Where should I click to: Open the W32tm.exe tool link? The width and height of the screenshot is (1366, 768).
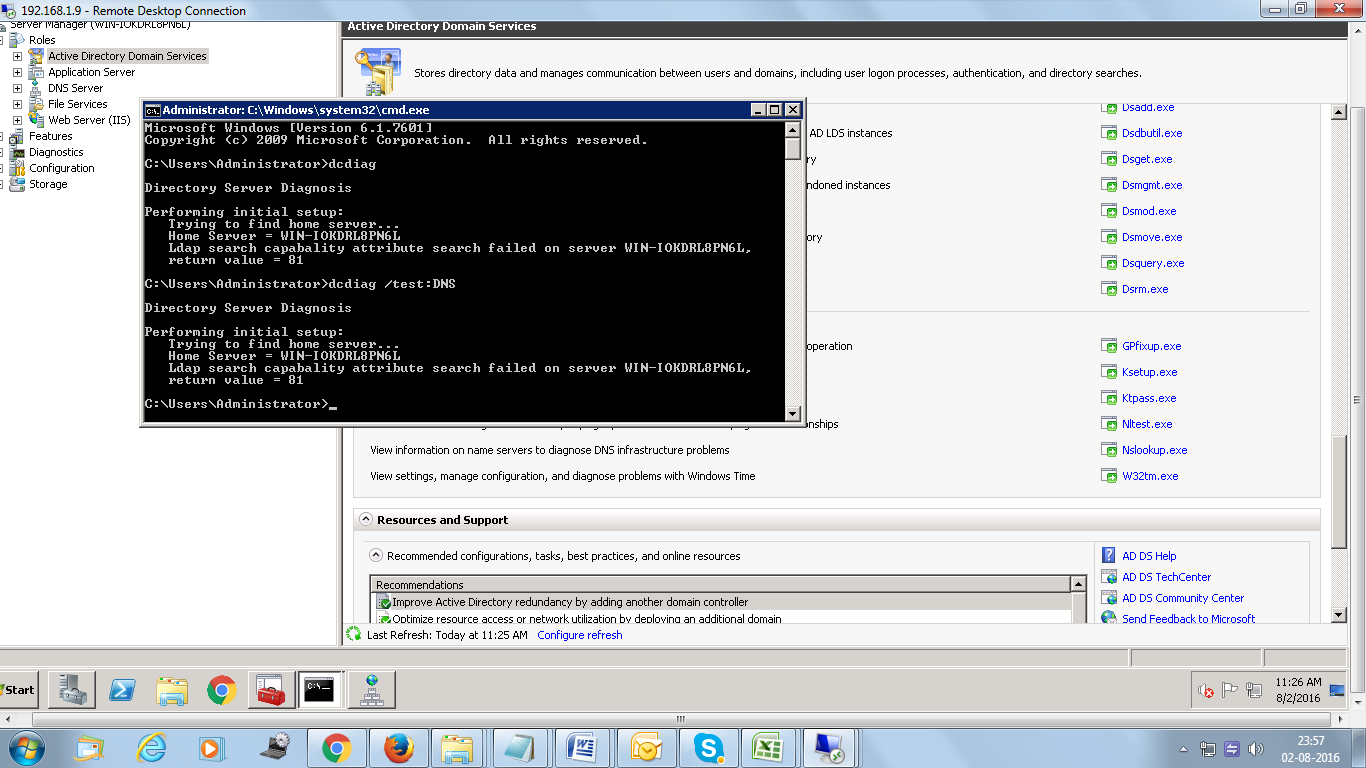(x=1150, y=476)
